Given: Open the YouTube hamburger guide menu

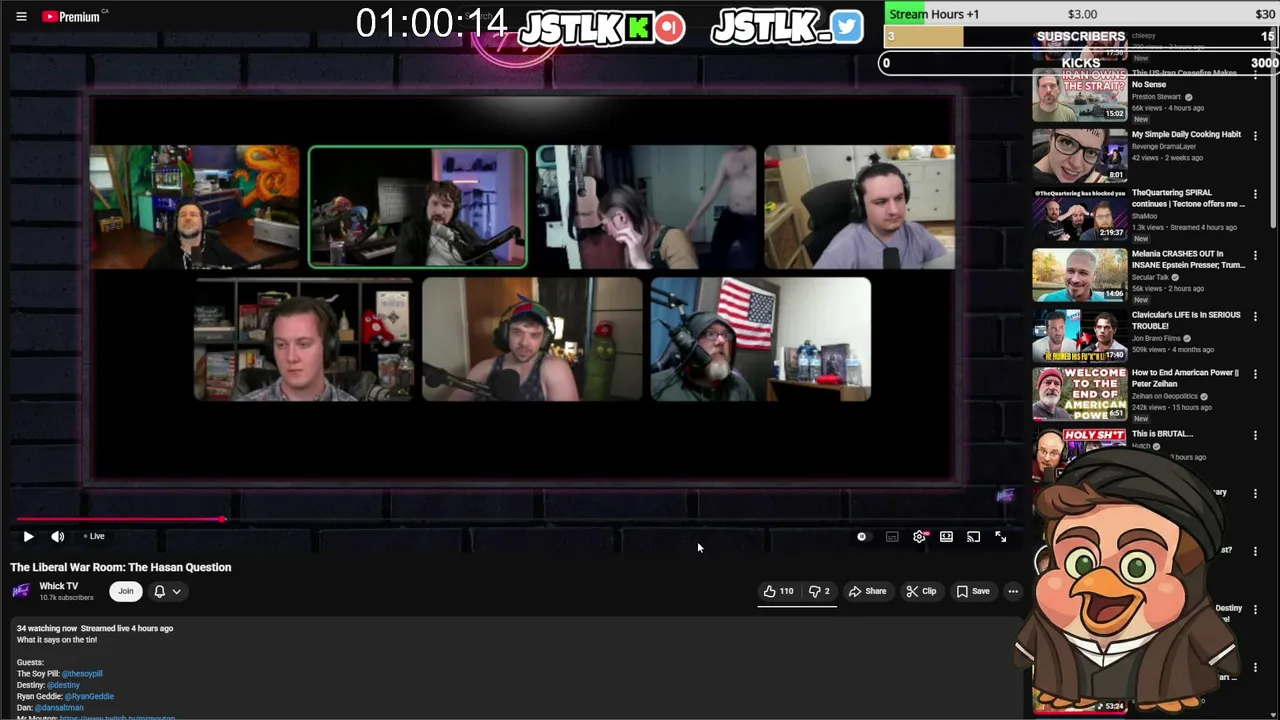Looking at the screenshot, I should [x=21, y=16].
